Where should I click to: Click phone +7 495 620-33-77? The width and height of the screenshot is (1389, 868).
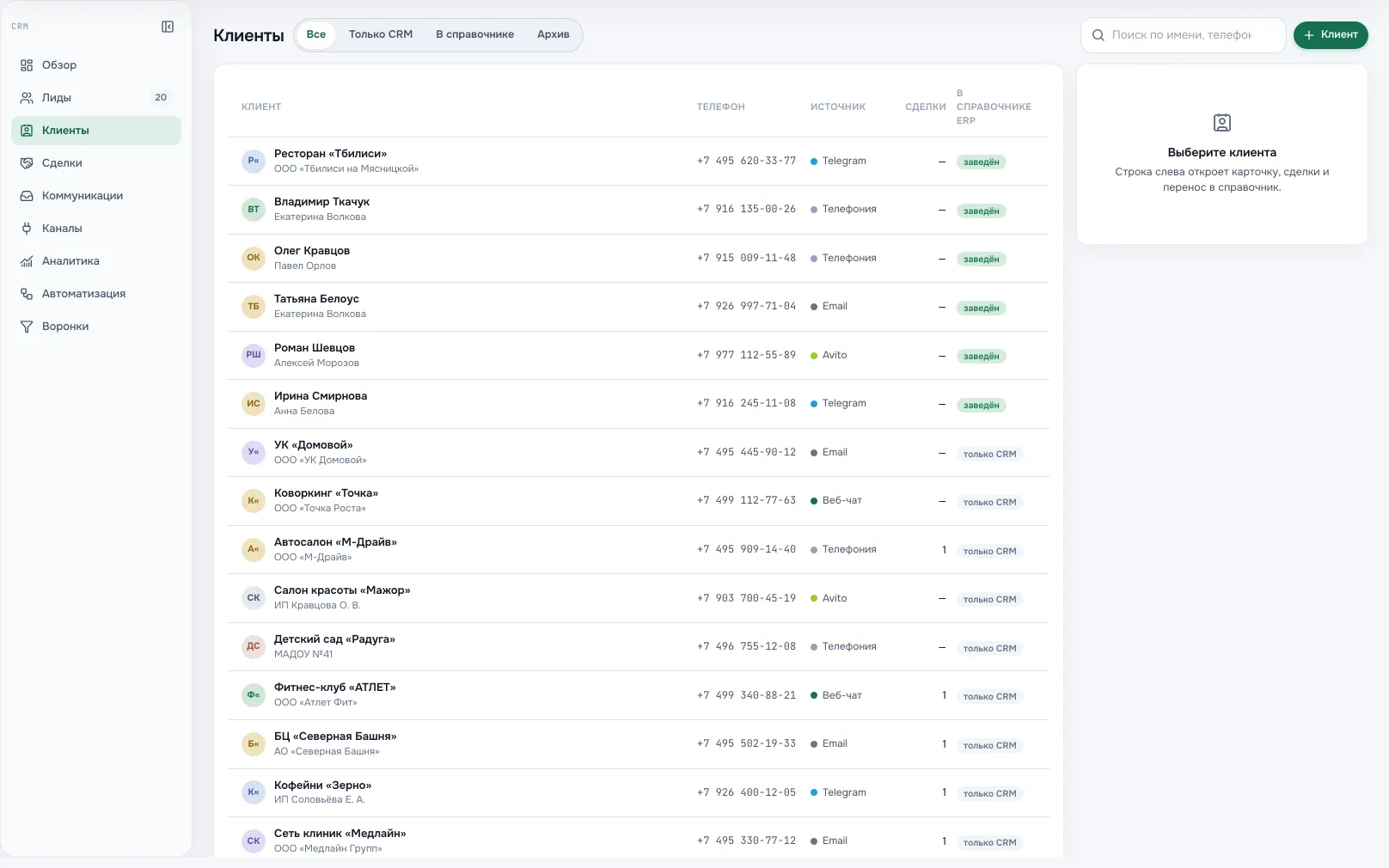(746, 162)
